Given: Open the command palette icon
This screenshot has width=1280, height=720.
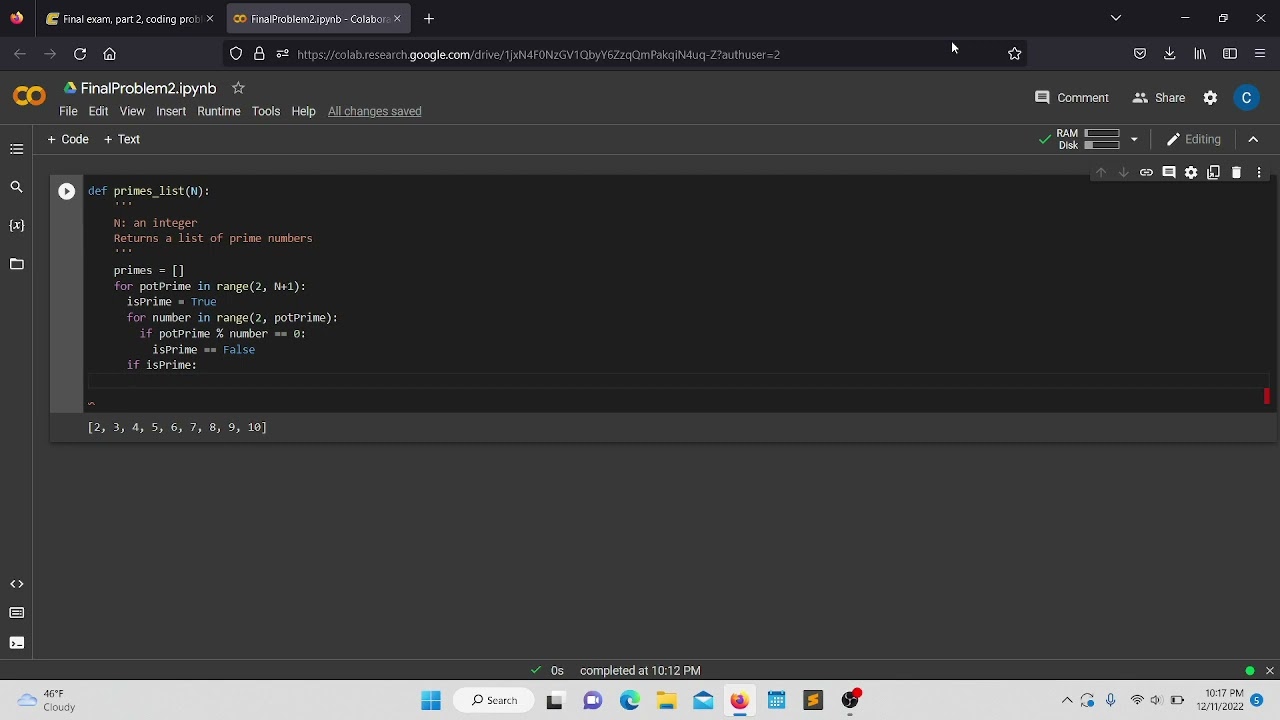Looking at the screenshot, I should click(16, 613).
